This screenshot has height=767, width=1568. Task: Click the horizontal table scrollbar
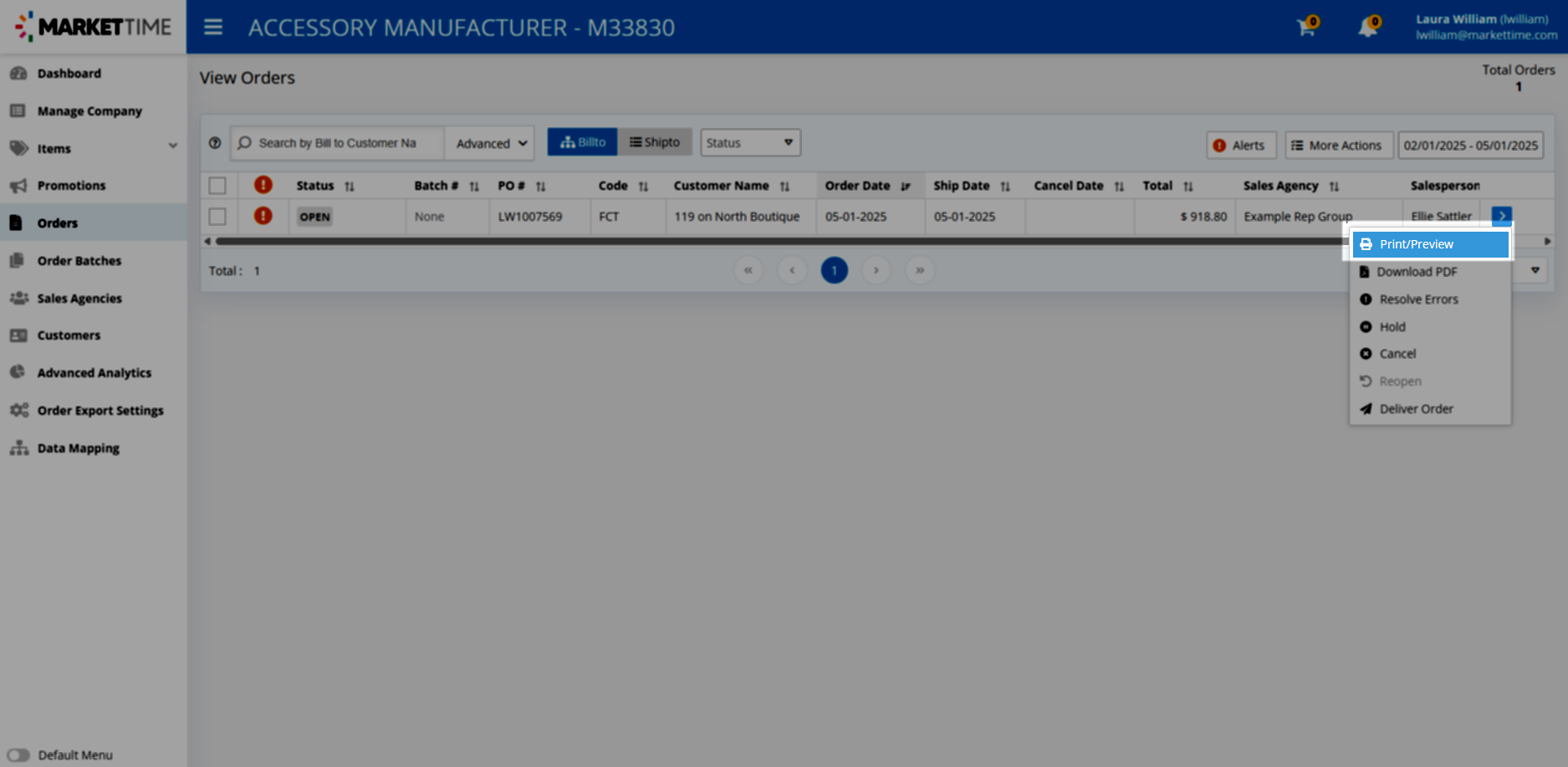coord(781,241)
